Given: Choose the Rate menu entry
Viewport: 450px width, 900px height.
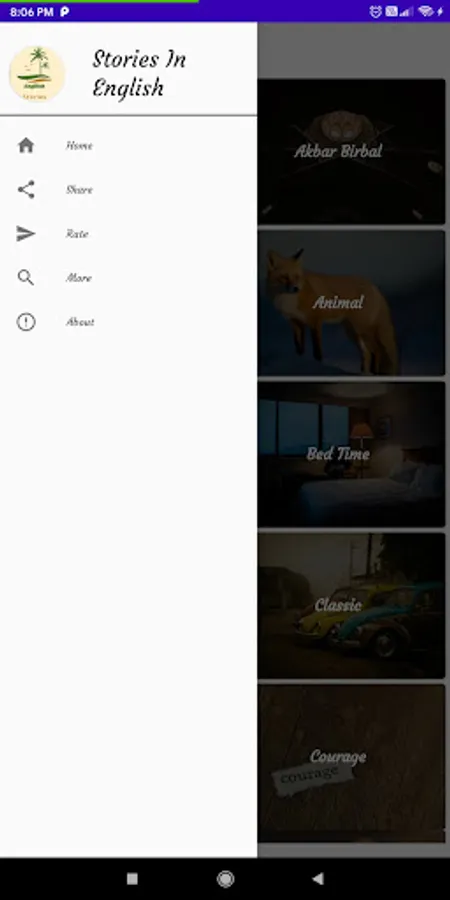Looking at the screenshot, I should tap(129, 234).
